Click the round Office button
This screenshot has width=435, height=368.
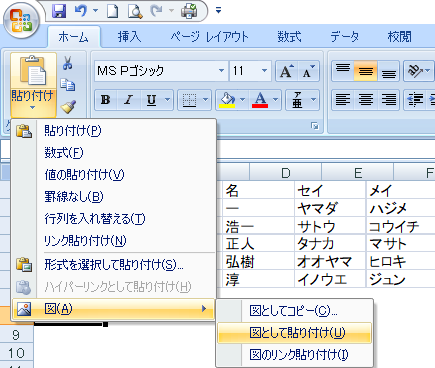pyautogui.click(x=22, y=21)
